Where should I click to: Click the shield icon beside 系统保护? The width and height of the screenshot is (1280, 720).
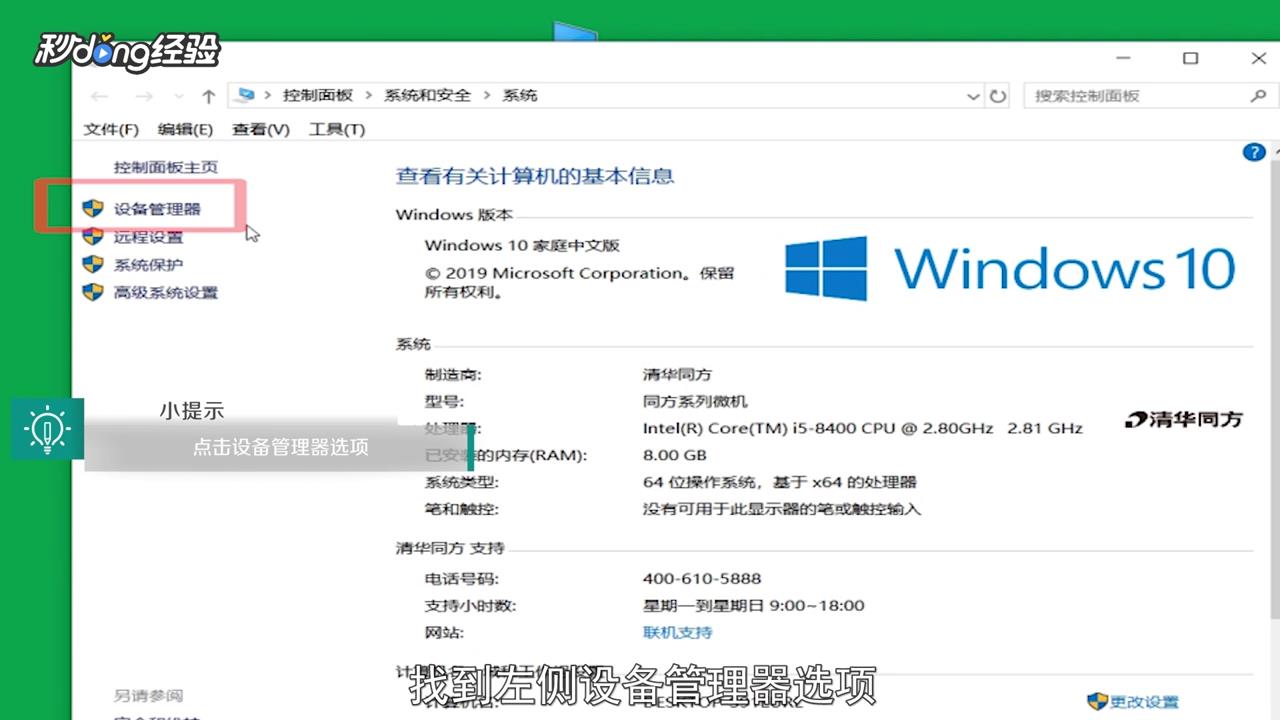pyautogui.click(x=93, y=264)
